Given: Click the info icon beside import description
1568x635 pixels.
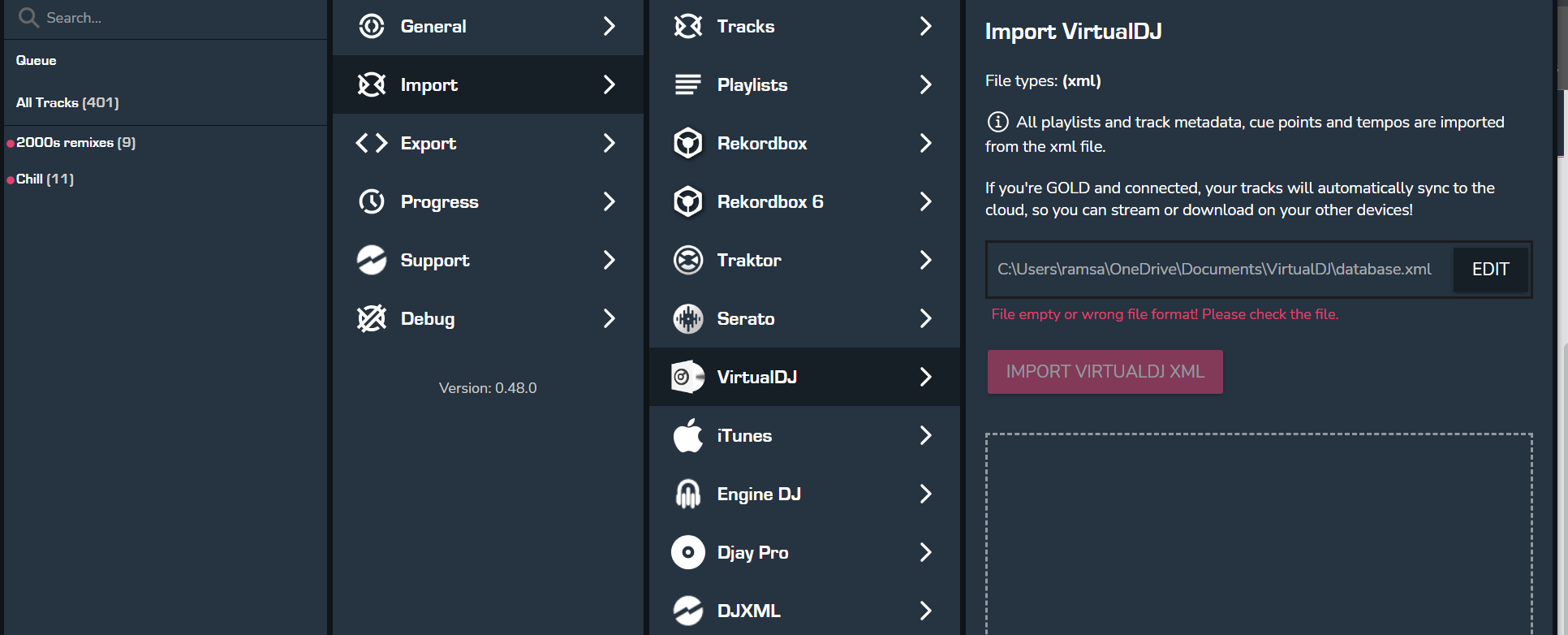Looking at the screenshot, I should 997,122.
